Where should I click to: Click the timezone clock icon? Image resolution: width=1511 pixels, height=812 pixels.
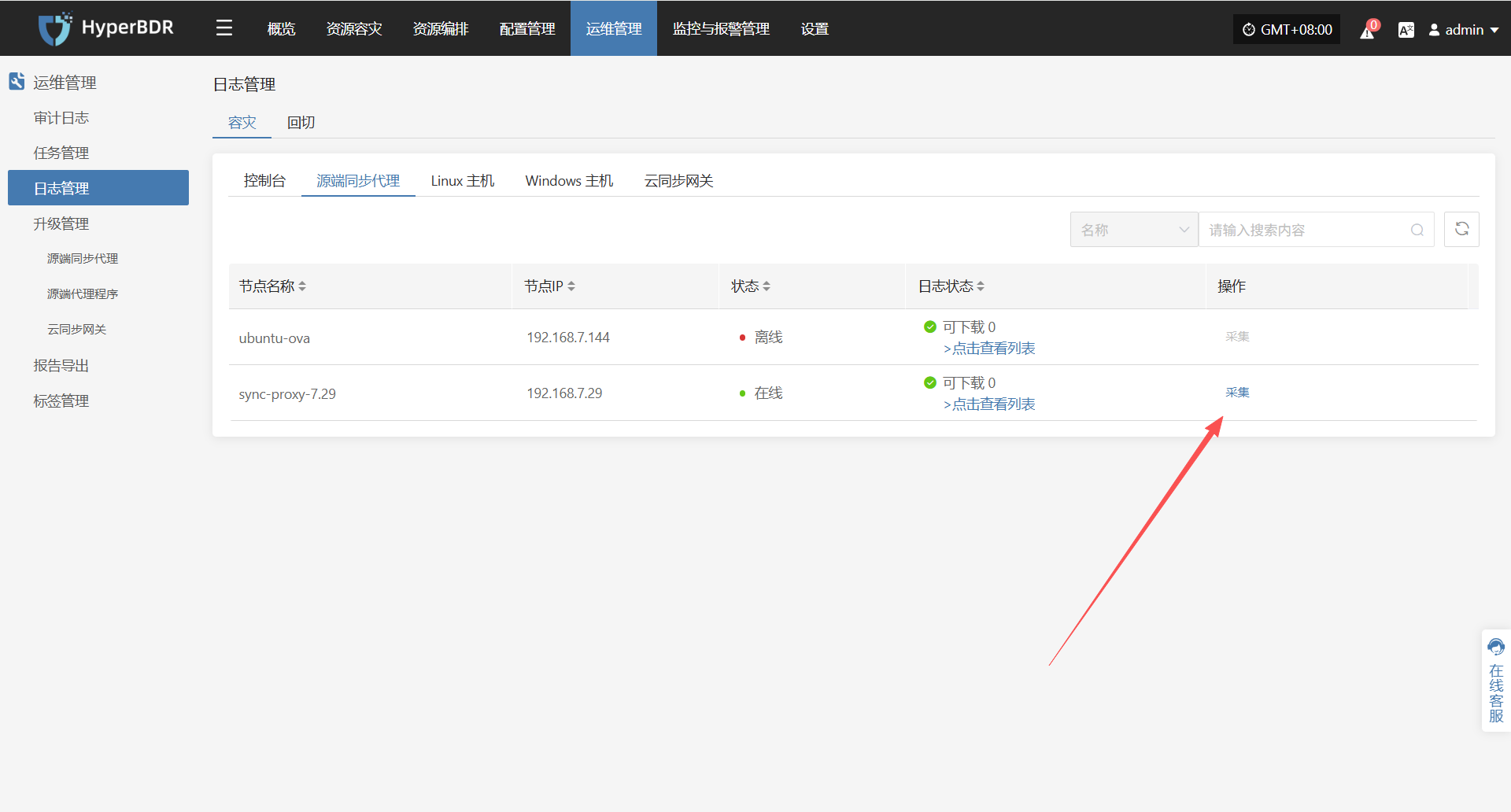point(1249,30)
